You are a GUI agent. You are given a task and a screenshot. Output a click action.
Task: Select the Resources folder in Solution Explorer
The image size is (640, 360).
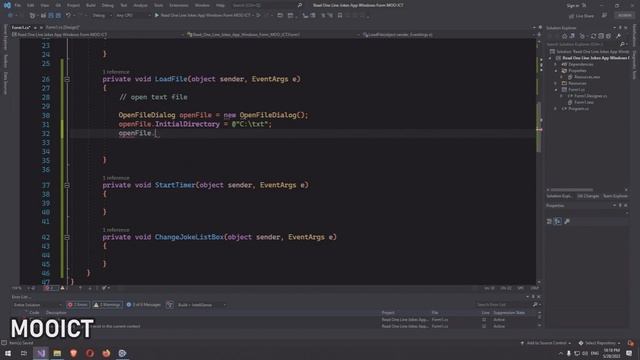tap(577, 83)
